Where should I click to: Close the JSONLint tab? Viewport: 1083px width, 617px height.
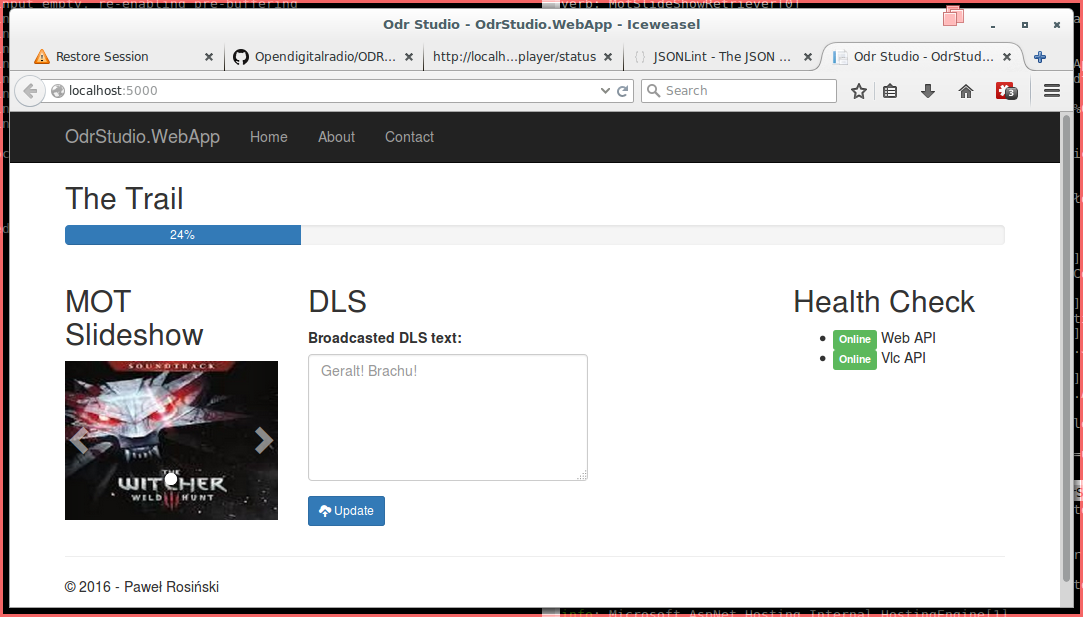(807, 57)
